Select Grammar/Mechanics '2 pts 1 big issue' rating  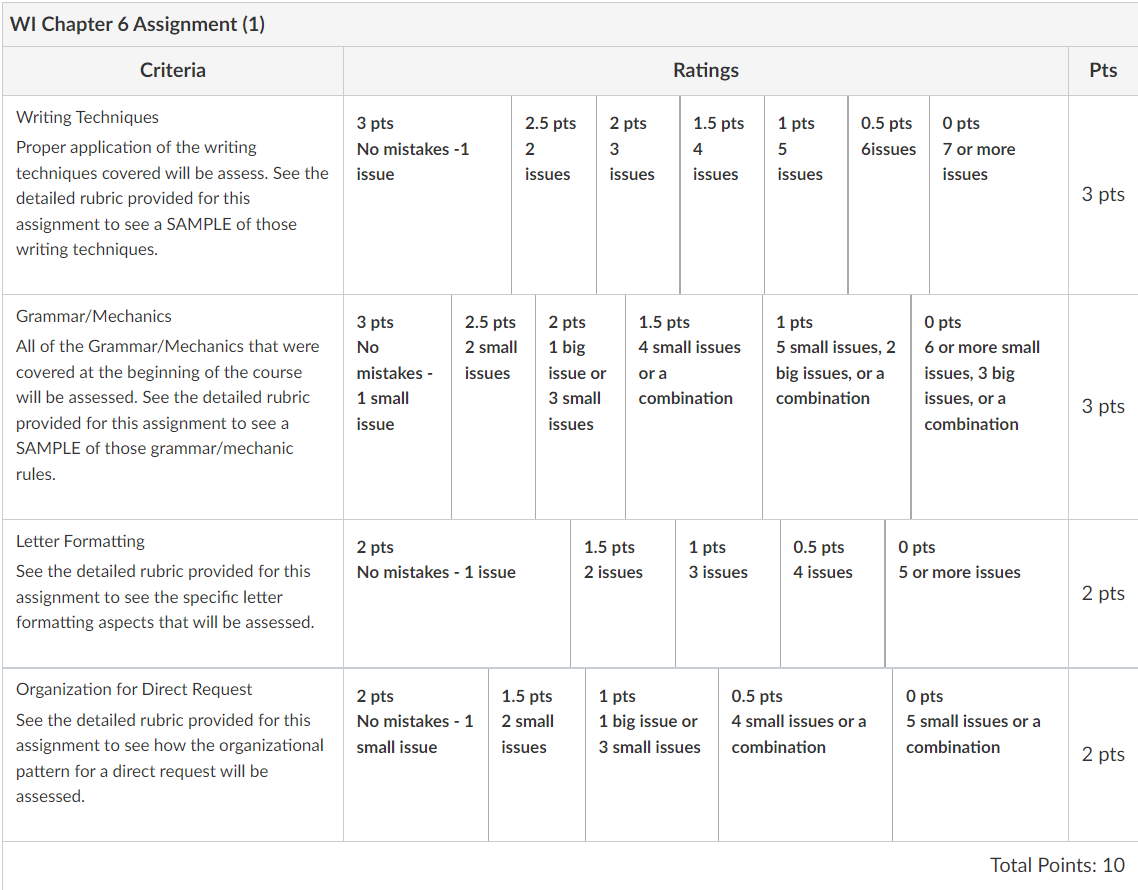(581, 407)
